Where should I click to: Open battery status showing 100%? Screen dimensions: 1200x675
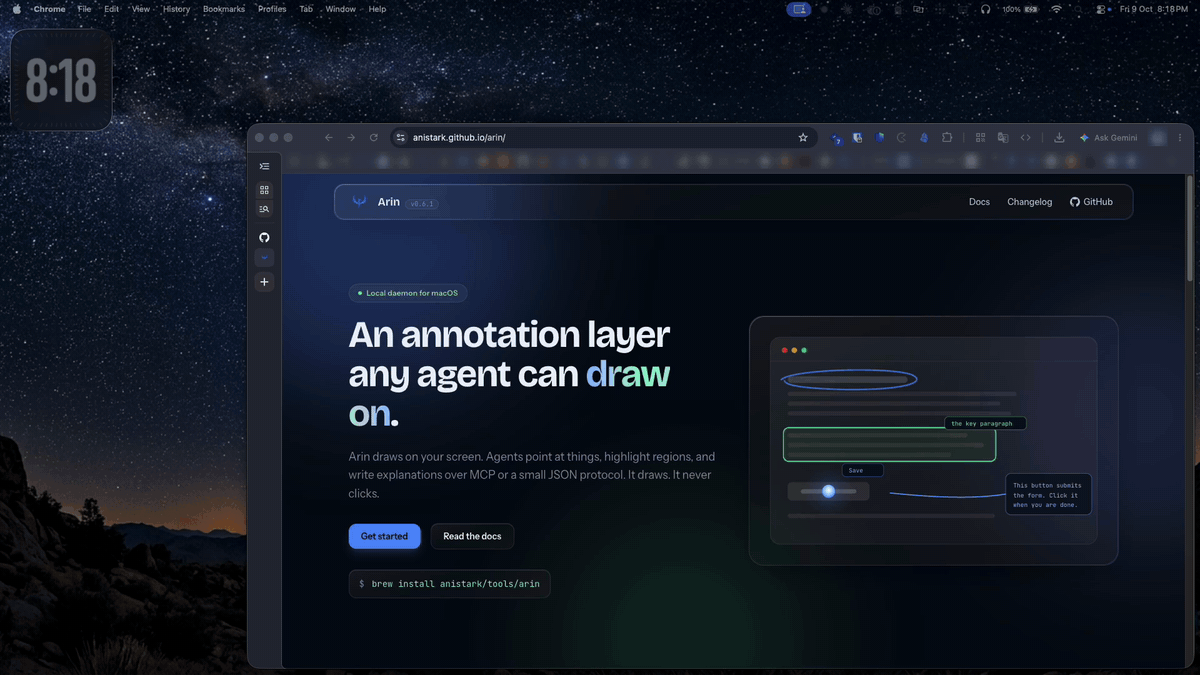pyautogui.click(x=1022, y=9)
